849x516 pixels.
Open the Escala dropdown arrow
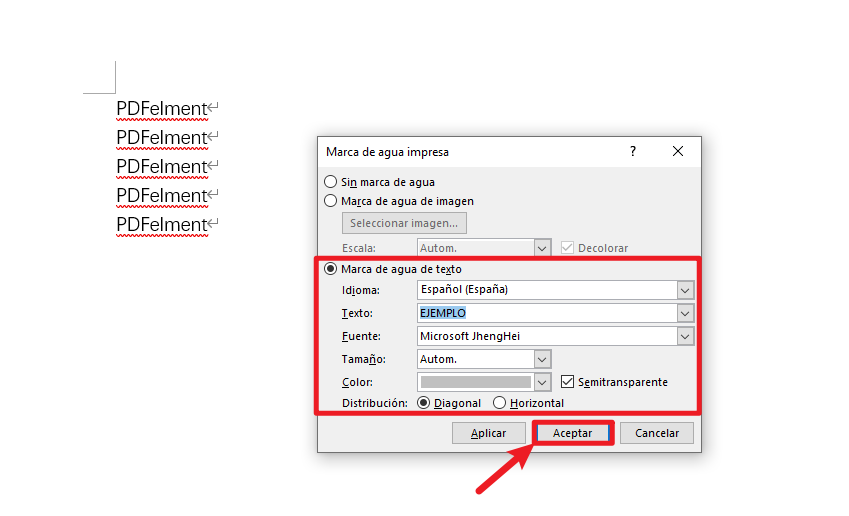pyautogui.click(x=542, y=248)
